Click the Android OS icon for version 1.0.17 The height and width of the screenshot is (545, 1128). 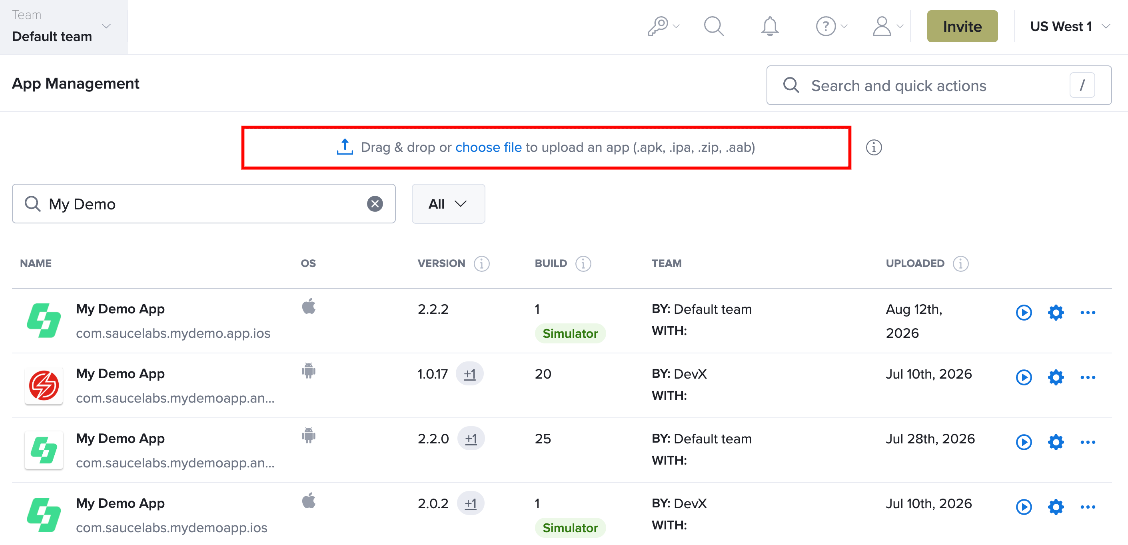tap(309, 371)
